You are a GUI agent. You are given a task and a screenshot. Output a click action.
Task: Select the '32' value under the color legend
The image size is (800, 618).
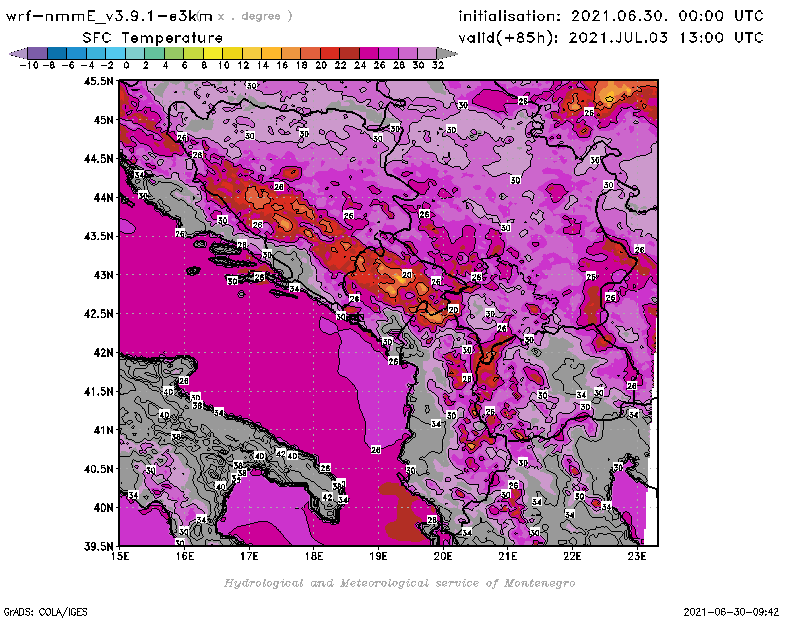click(438, 65)
